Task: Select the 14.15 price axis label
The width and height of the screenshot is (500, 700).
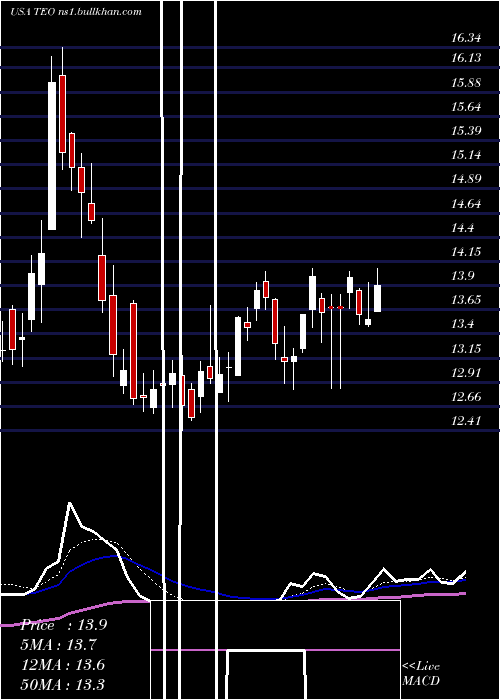Action: point(466,252)
